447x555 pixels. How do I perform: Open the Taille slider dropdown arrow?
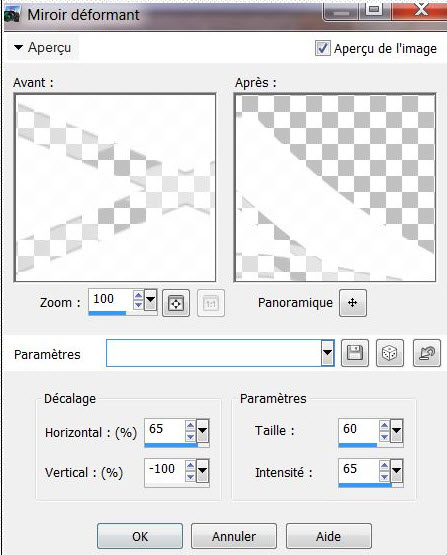396,431
